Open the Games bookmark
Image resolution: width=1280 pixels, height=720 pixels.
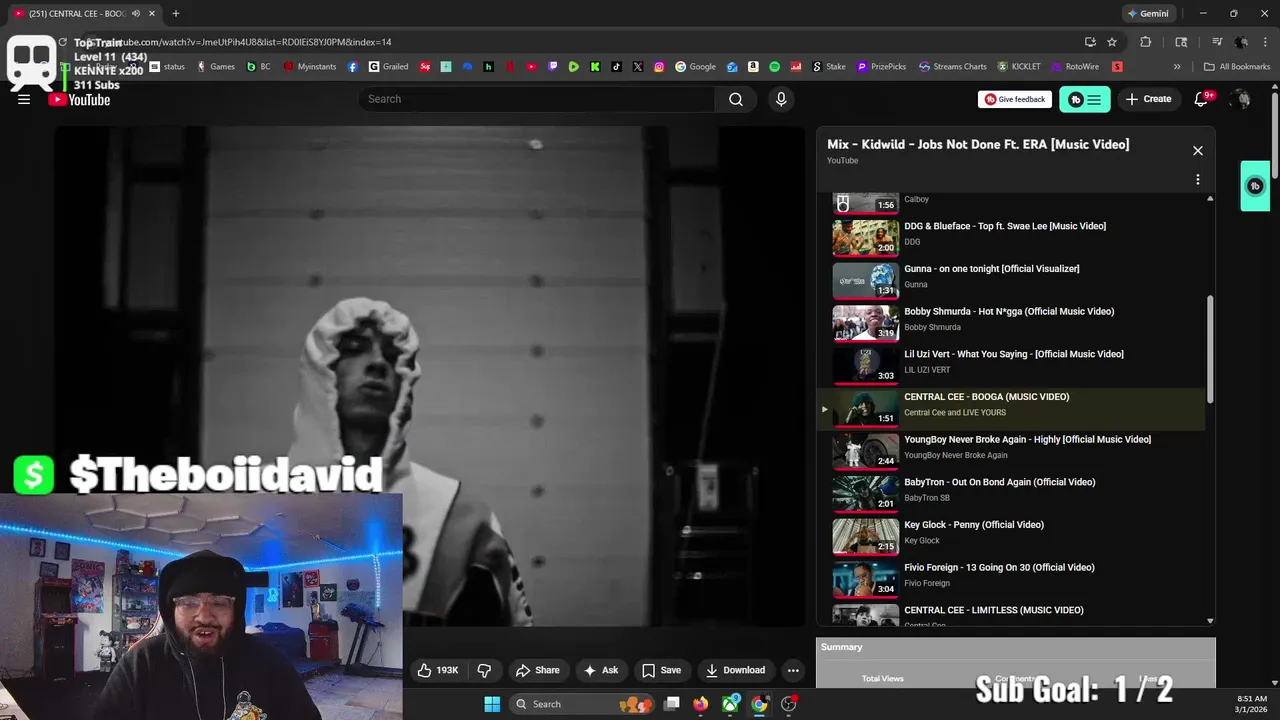(216, 67)
